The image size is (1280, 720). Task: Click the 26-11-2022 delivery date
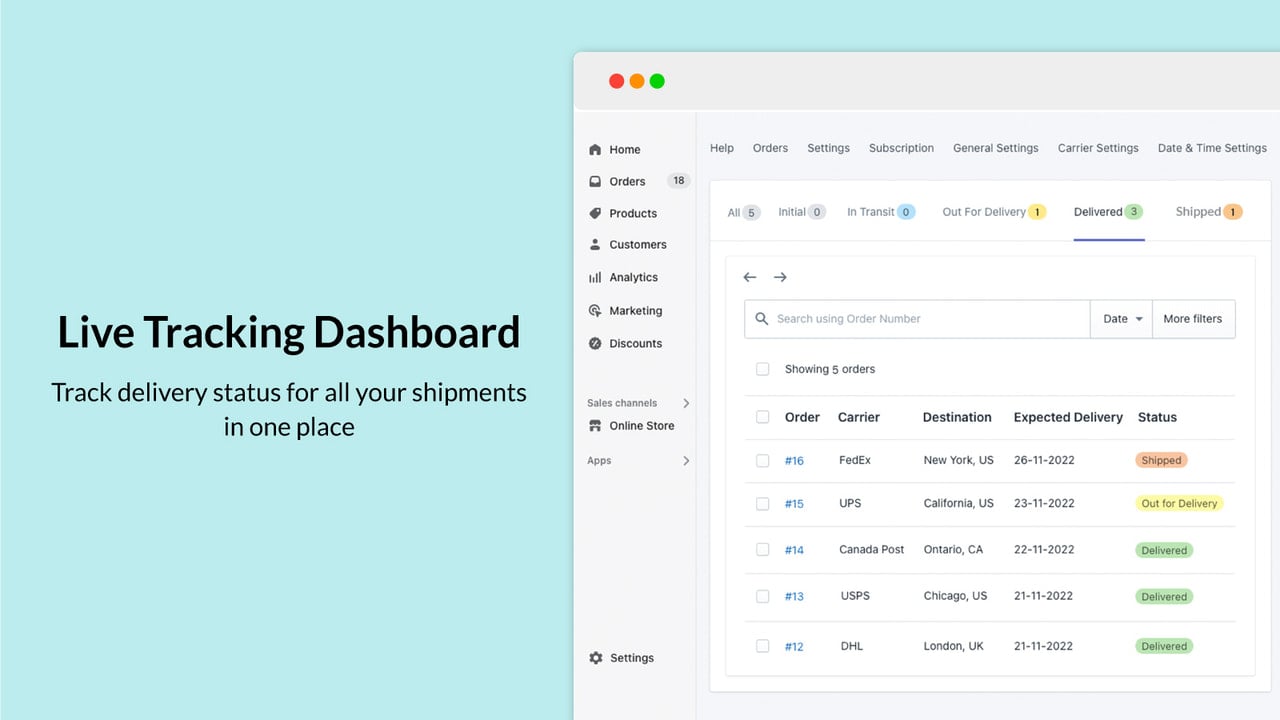click(1044, 460)
